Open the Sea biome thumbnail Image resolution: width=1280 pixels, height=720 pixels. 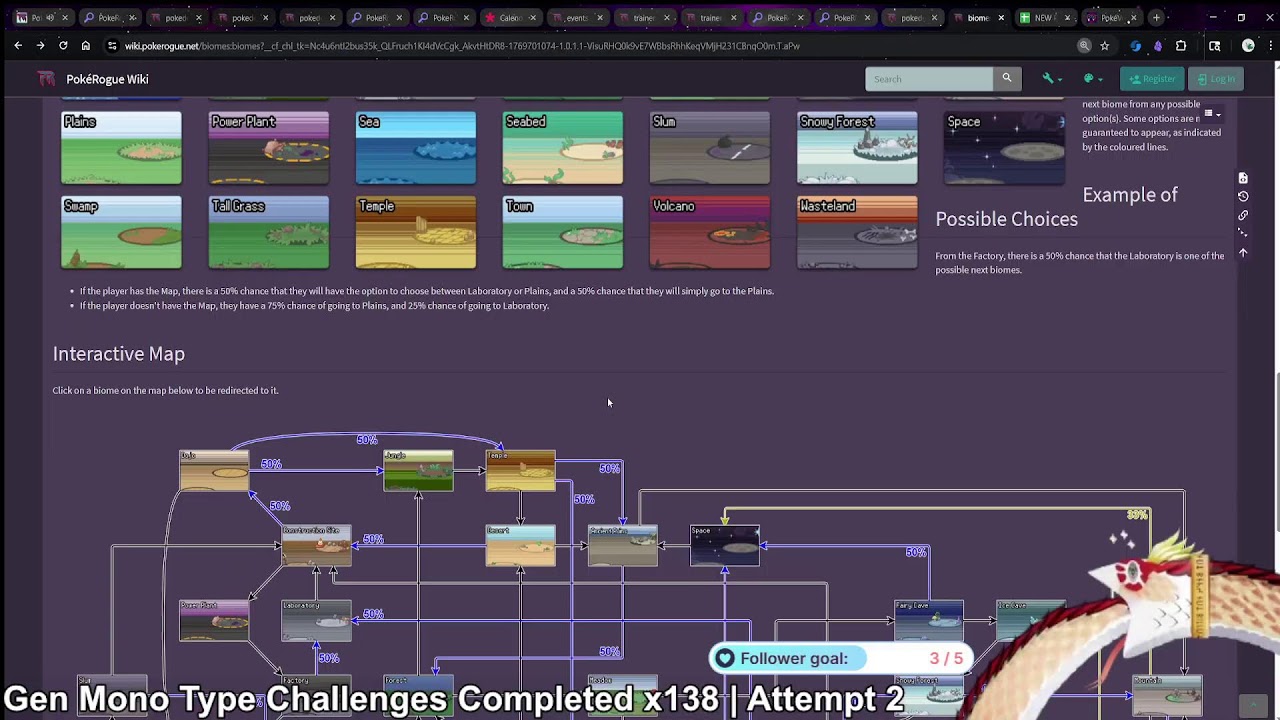pos(415,148)
